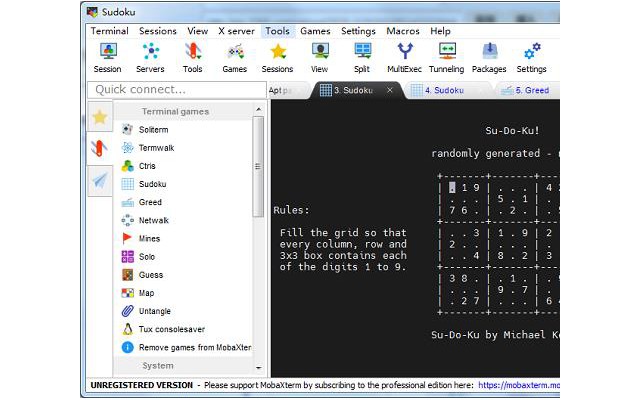The height and width of the screenshot is (400, 640).
Task: Close the 3. Sudoku tab
Action: point(390,90)
